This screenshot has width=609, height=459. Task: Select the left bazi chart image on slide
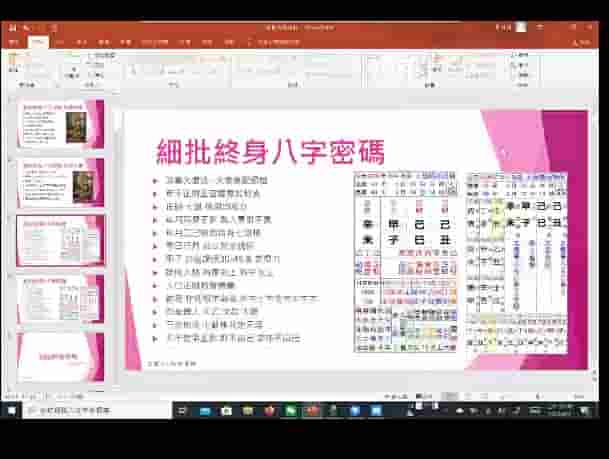(405, 262)
